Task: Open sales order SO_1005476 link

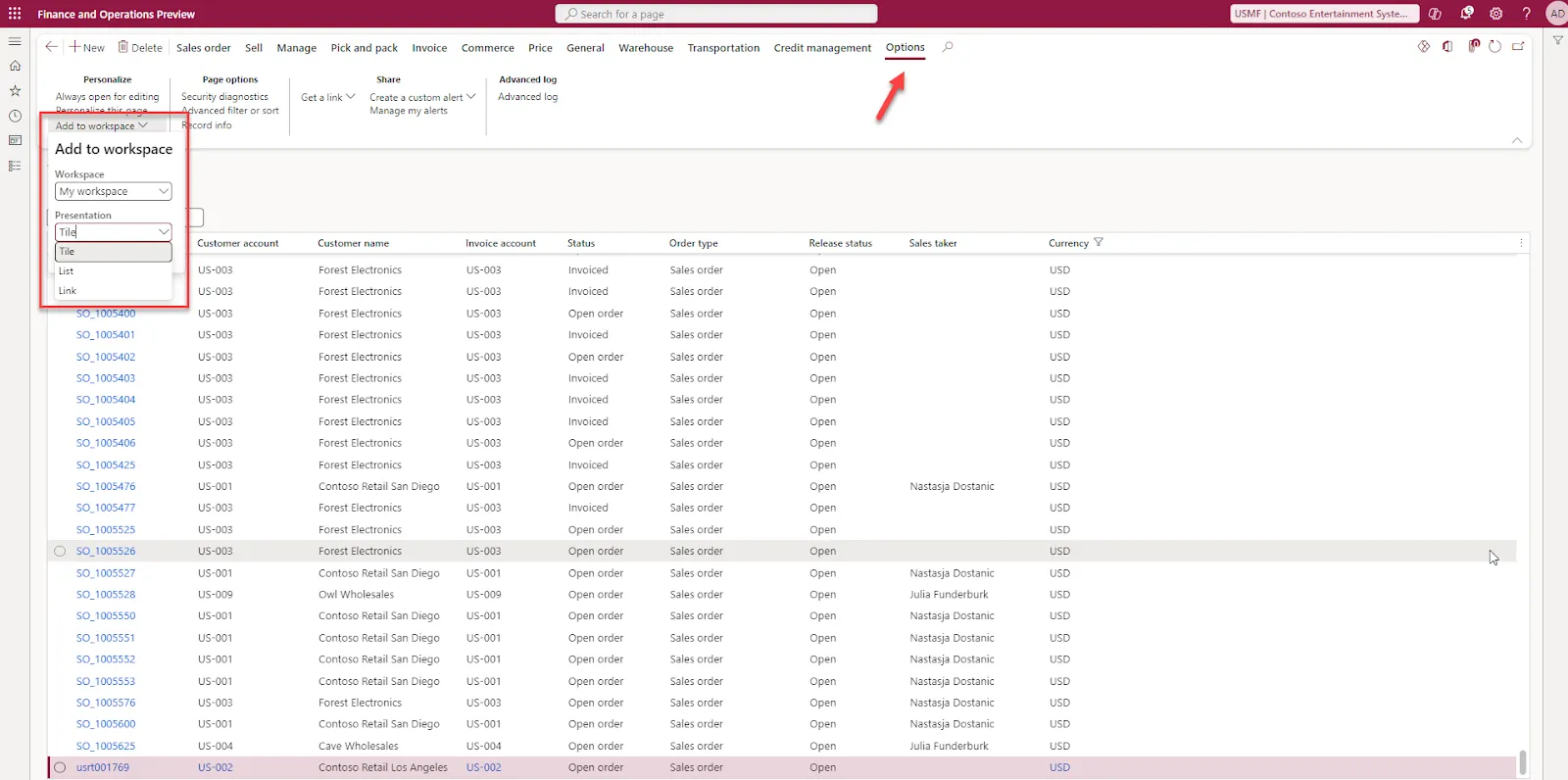Action: click(x=106, y=486)
